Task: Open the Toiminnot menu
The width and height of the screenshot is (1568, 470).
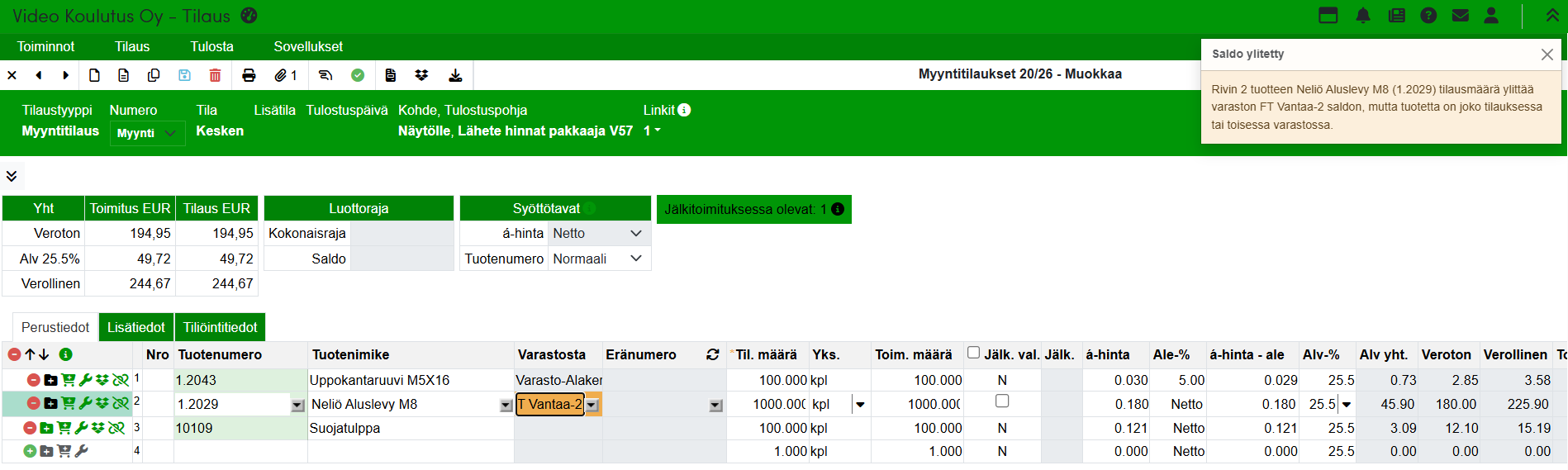Action: coord(46,47)
